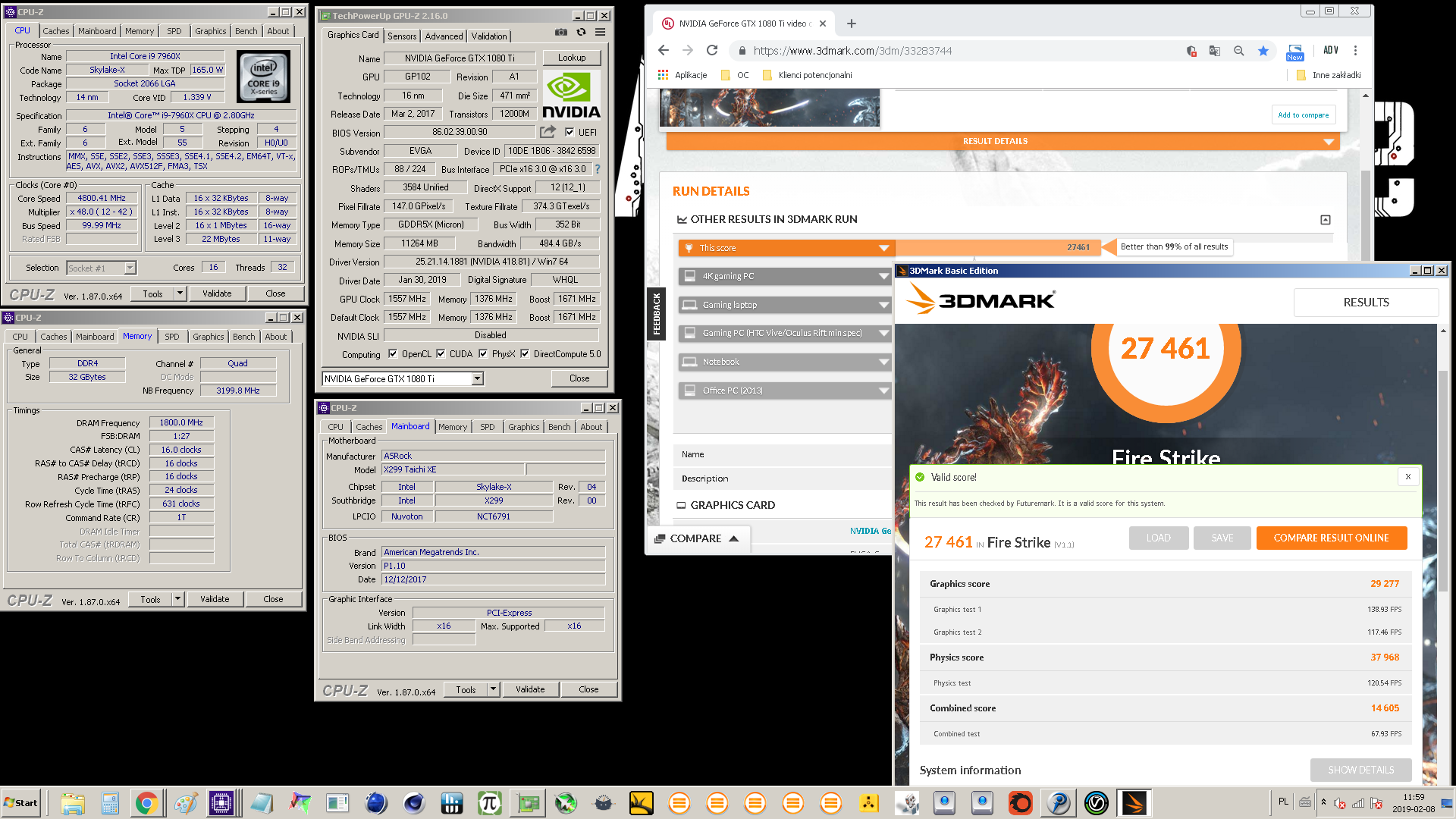Click Validate in top CPU-Z window
Screen dimensions: 1456x819
(217, 293)
